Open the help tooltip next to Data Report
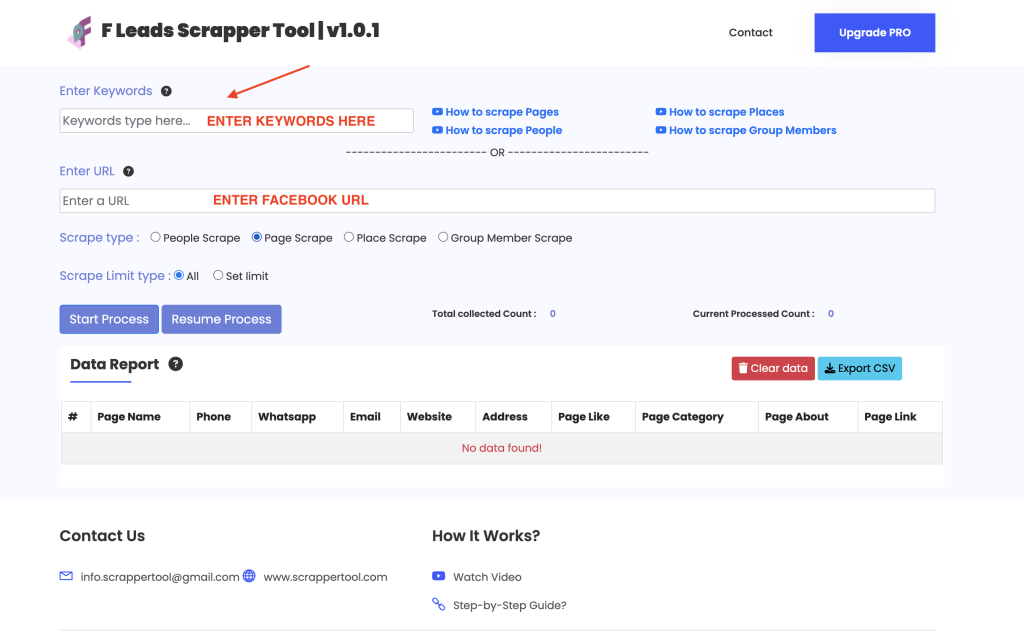 point(176,364)
